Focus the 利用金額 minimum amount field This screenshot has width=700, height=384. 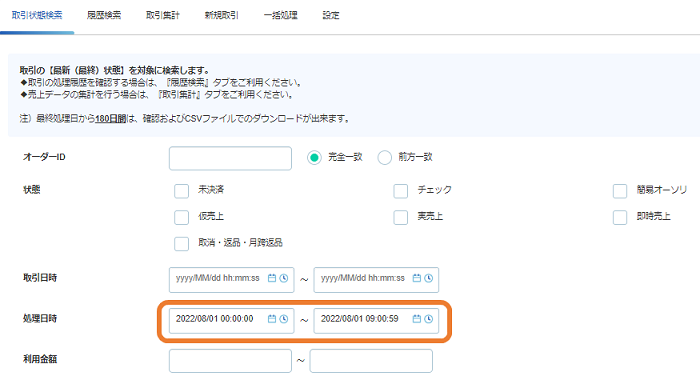pyautogui.click(x=230, y=361)
